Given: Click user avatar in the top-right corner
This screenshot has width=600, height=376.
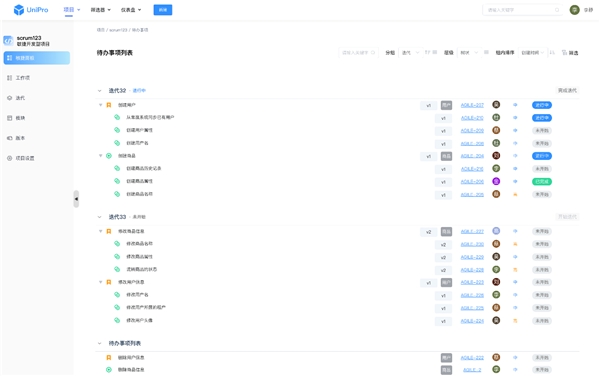Looking at the screenshot, I should click(574, 10).
